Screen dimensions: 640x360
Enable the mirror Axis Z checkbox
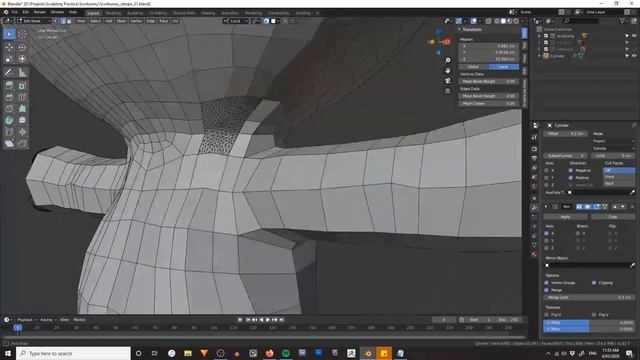(547, 248)
